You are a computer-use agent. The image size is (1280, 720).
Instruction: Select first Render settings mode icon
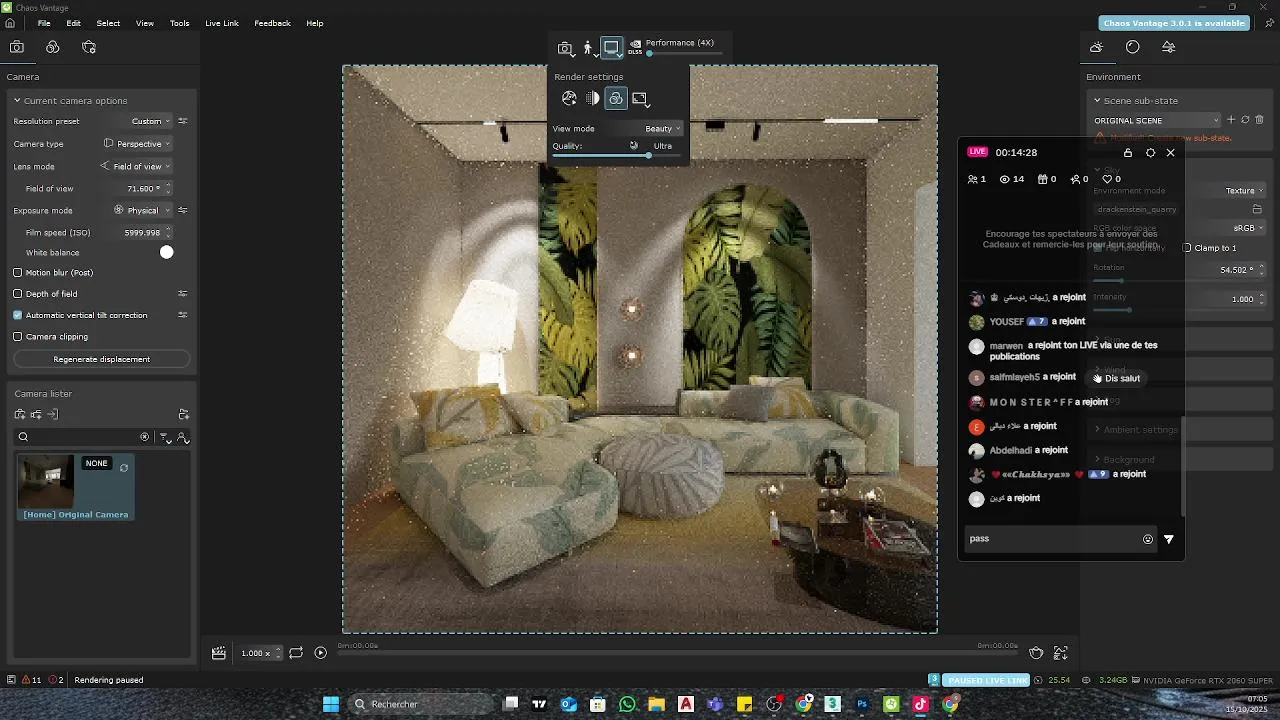[x=569, y=98]
